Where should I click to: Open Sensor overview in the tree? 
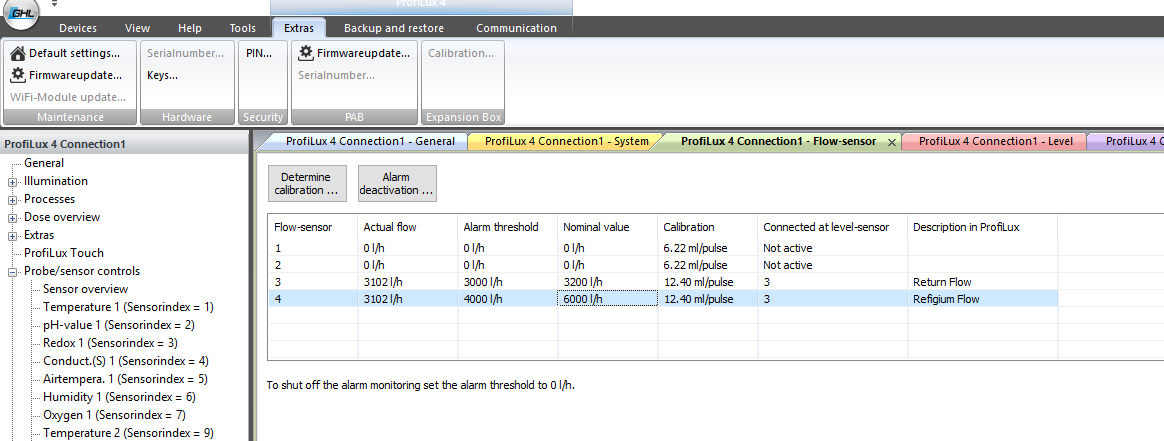[85, 289]
